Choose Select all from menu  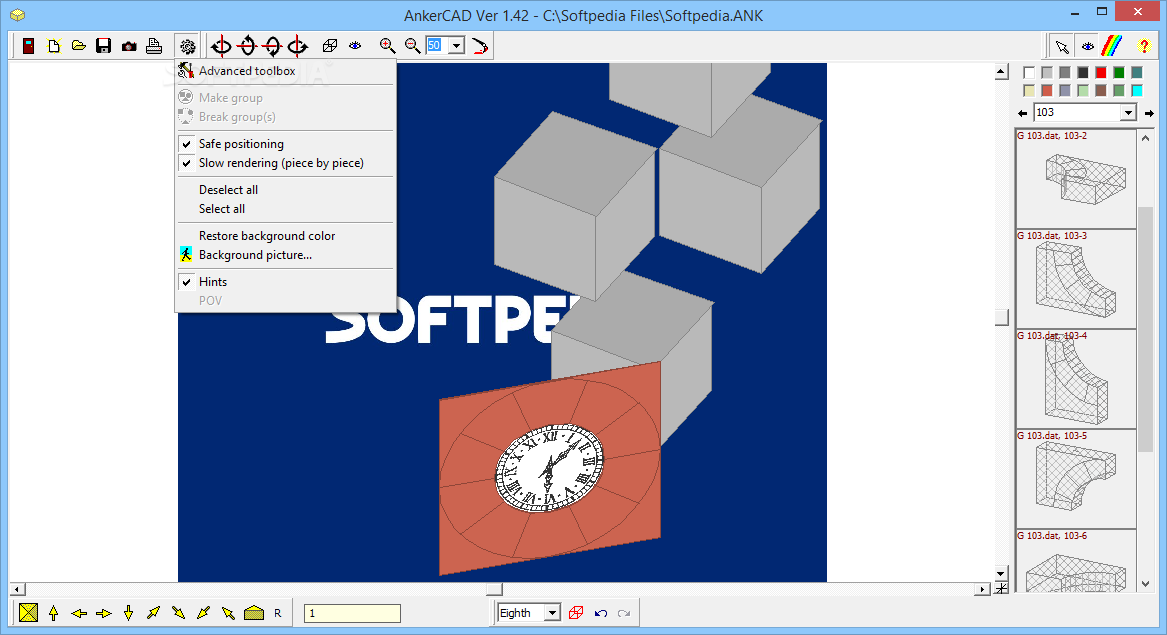tap(285, 209)
